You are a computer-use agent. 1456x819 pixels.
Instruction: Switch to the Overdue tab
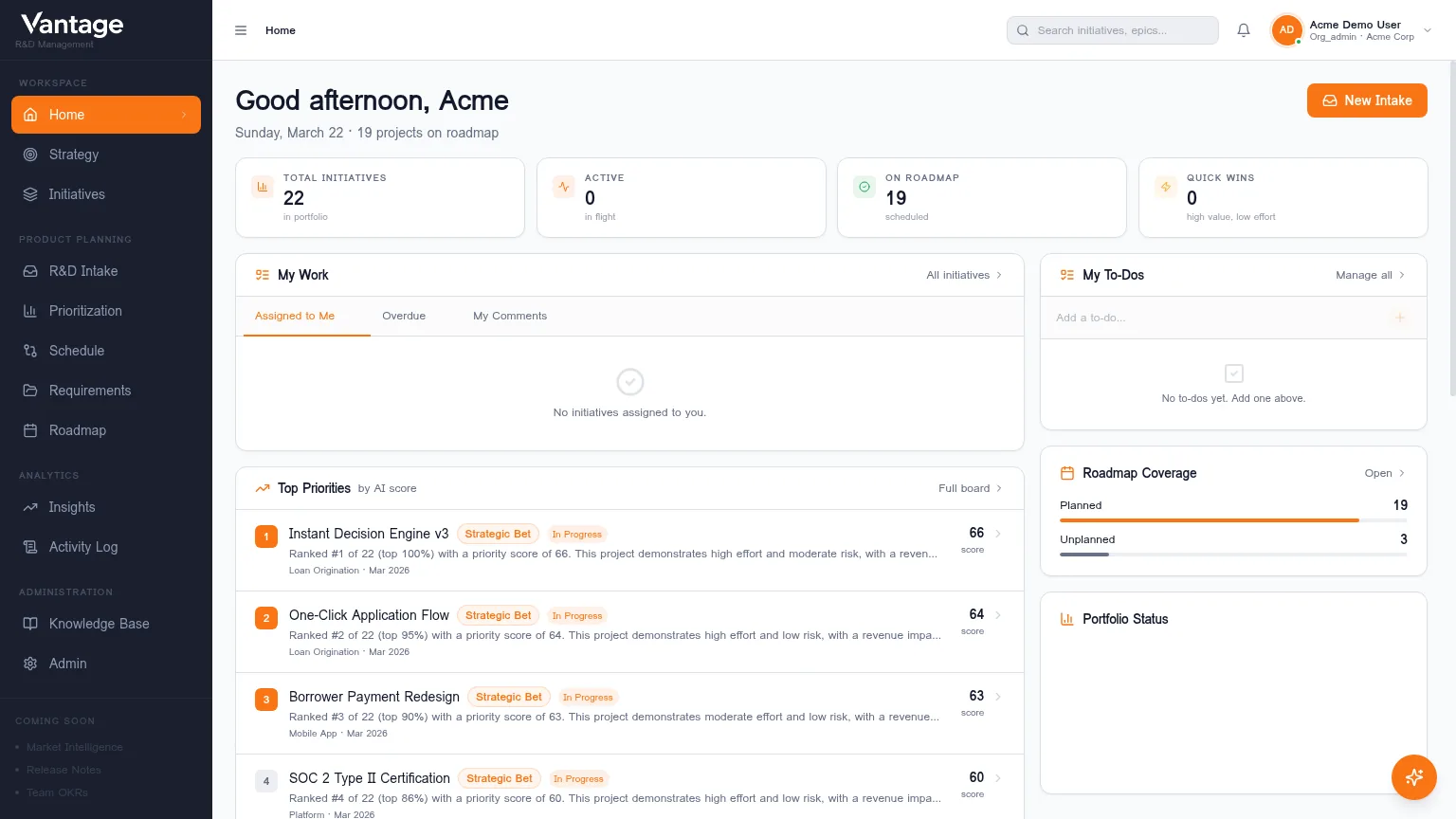tap(404, 316)
